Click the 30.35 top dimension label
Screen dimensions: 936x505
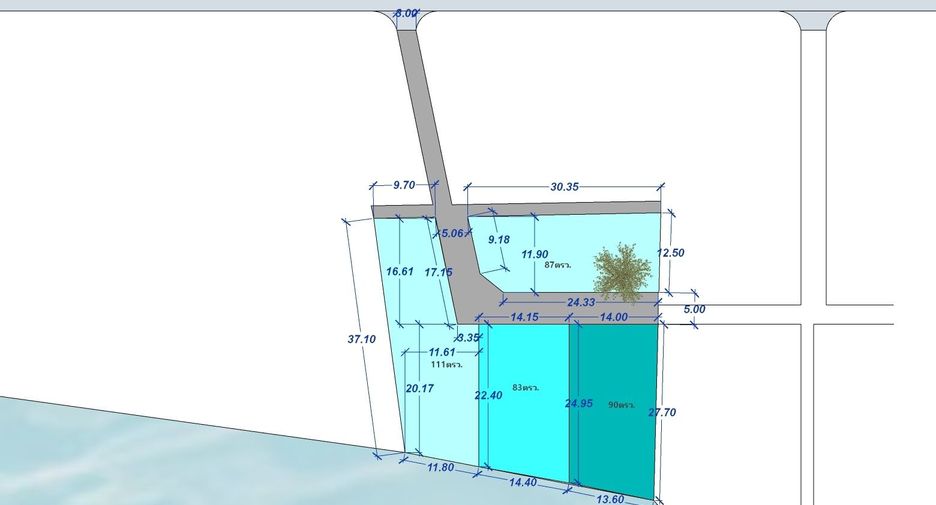pyautogui.click(x=564, y=187)
